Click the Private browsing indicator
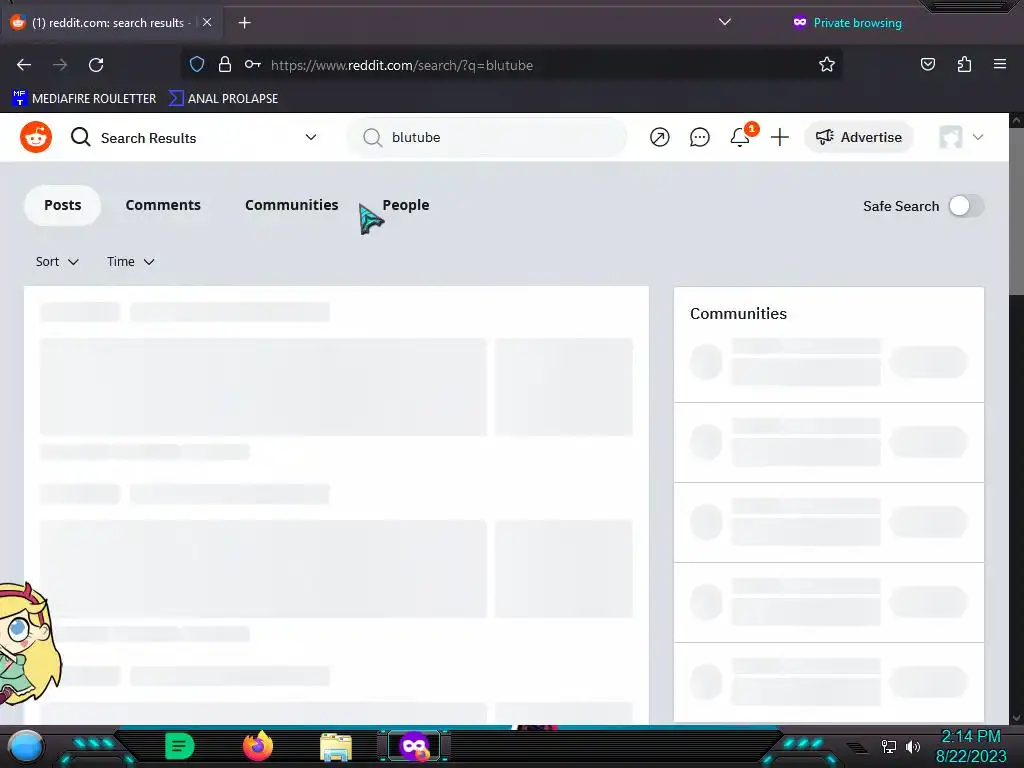This screenshot has height=768, width=1024. click(847, 23)
